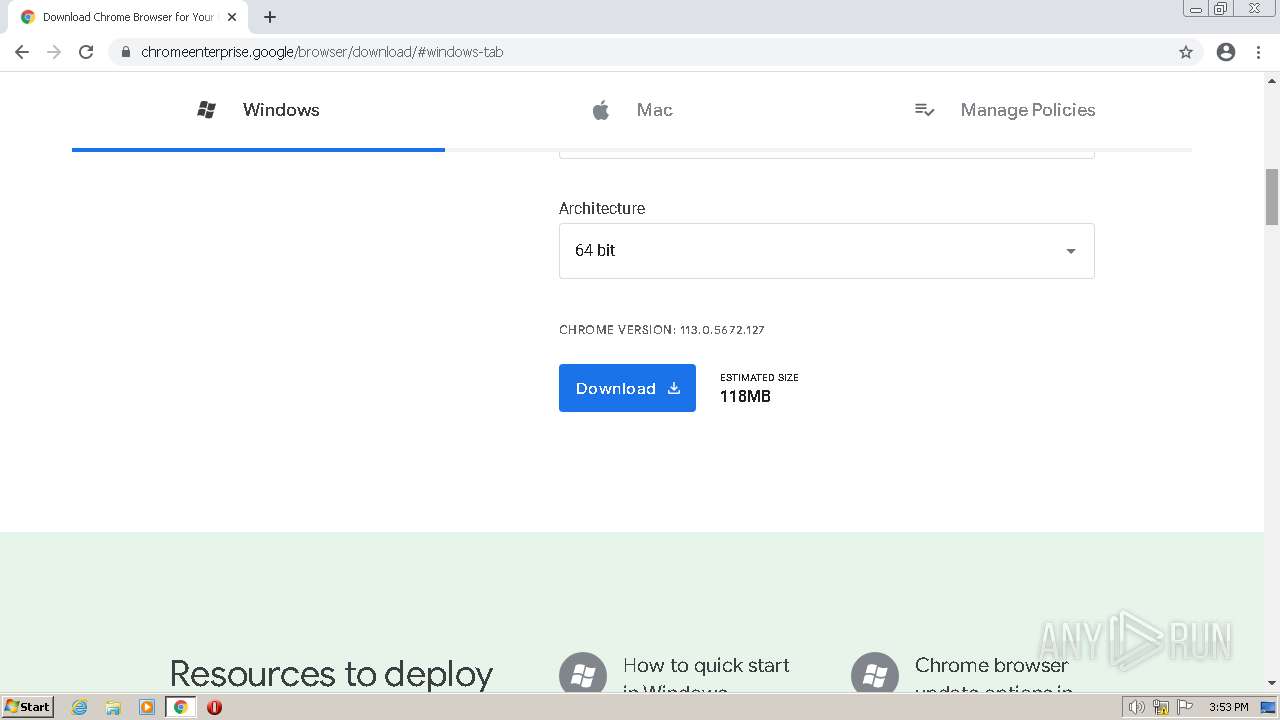Click the Manage Policies checklist icon
Screen dimensions: 1280x720
(x=925, y=110)
